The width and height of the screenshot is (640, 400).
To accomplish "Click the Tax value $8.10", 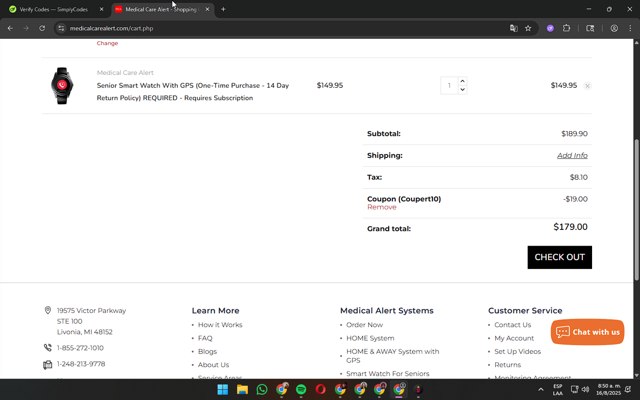I will pos(579,177).
